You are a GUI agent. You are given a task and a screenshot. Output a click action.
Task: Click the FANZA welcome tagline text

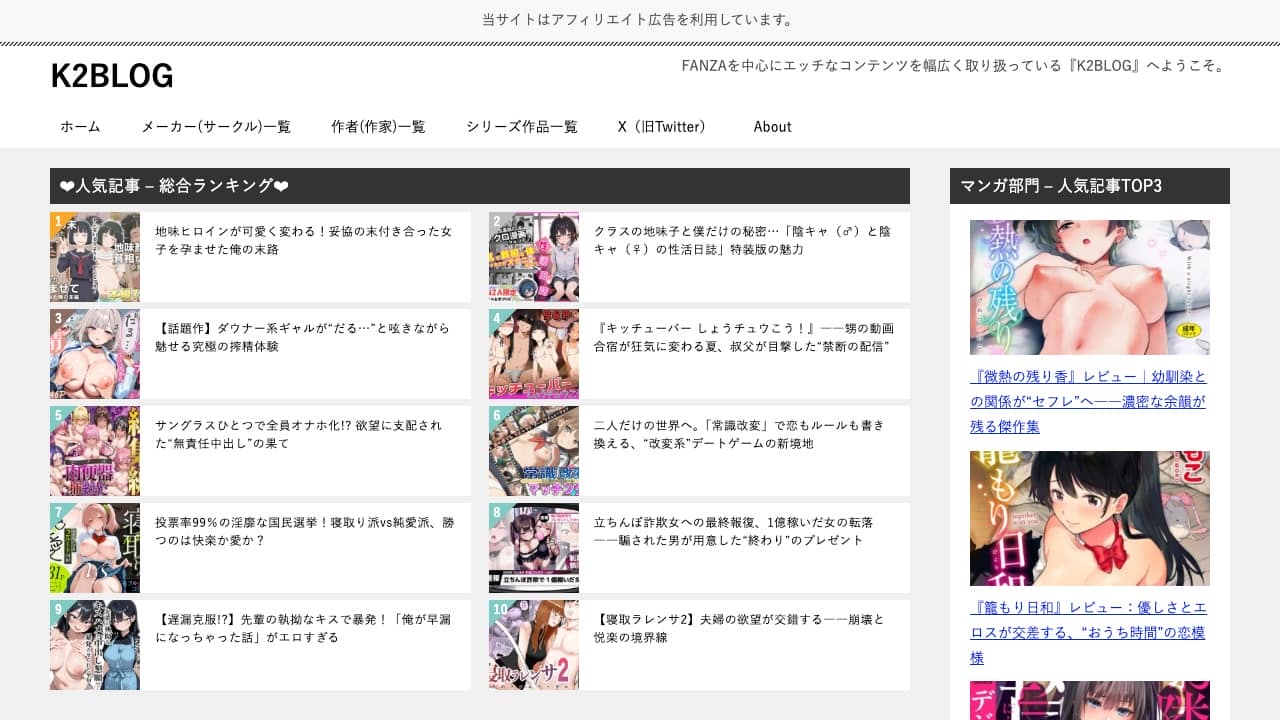[953, 66]
